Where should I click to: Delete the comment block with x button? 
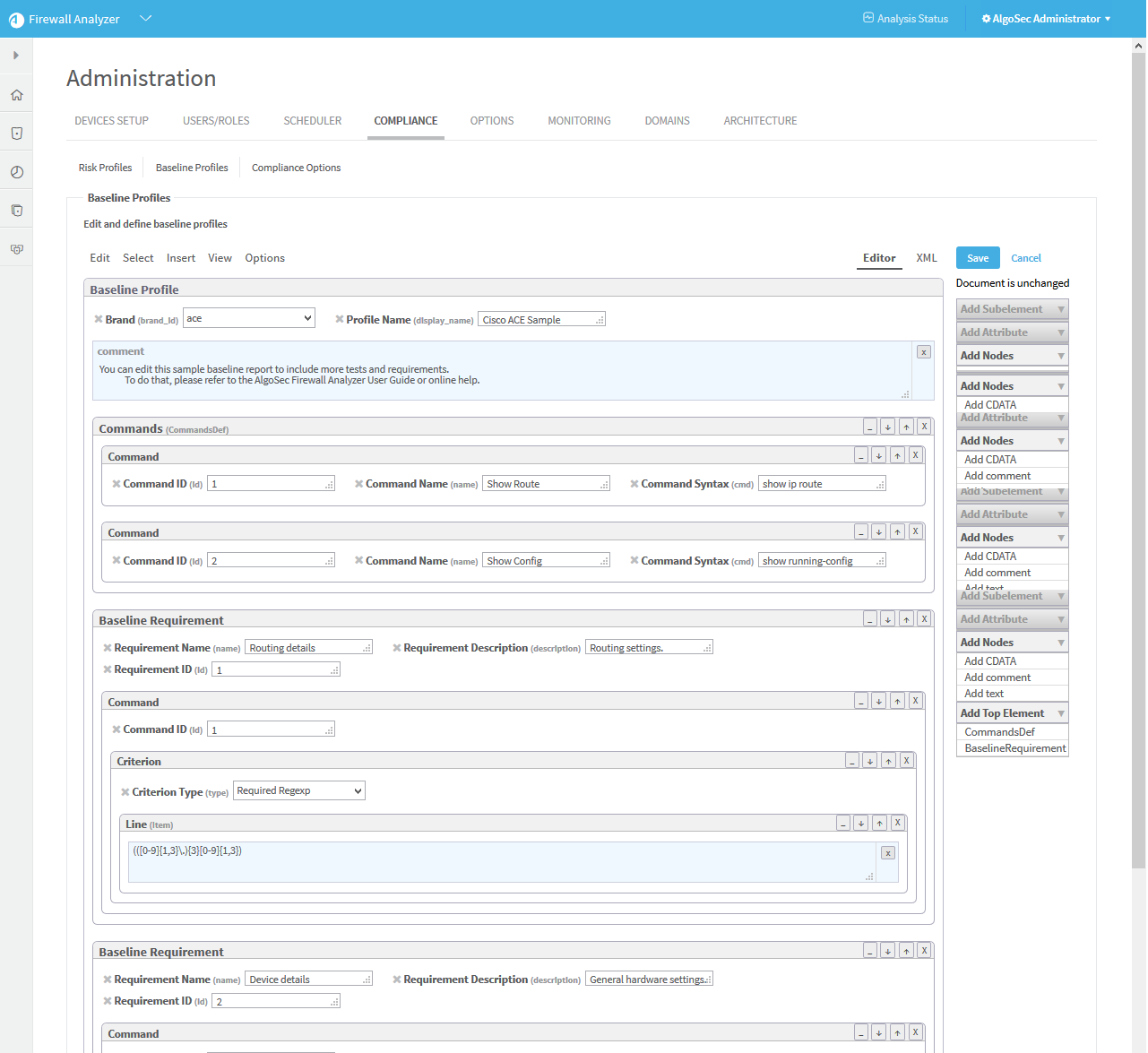[923, 352]
